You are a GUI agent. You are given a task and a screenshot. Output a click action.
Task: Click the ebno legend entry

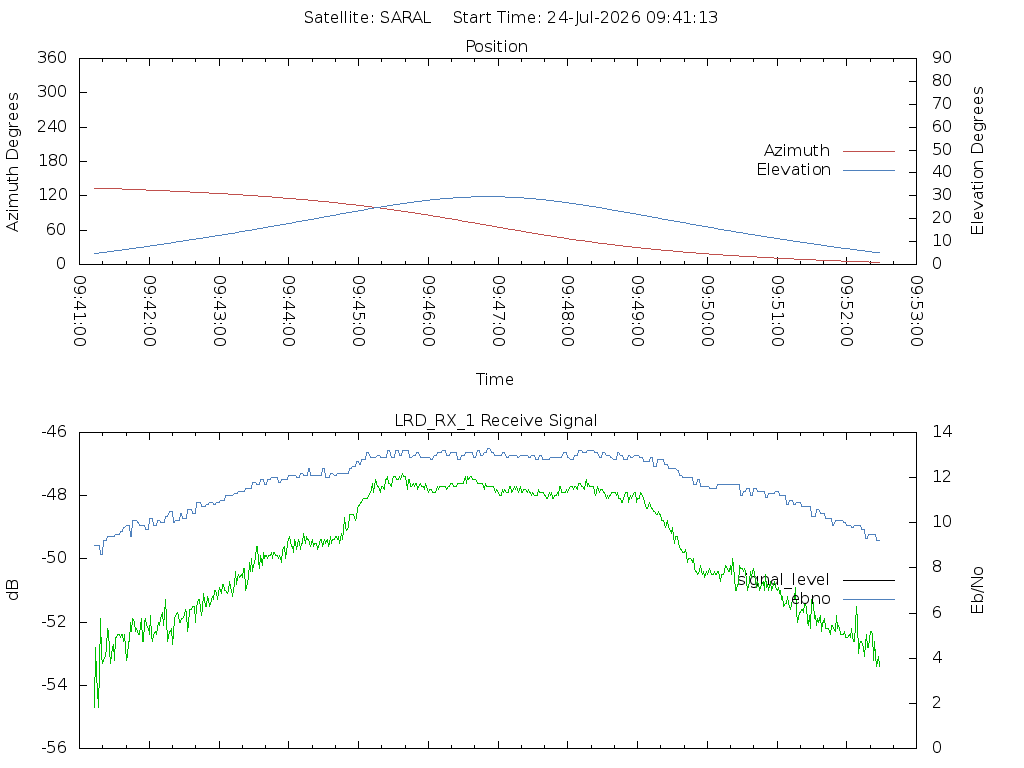810,599
